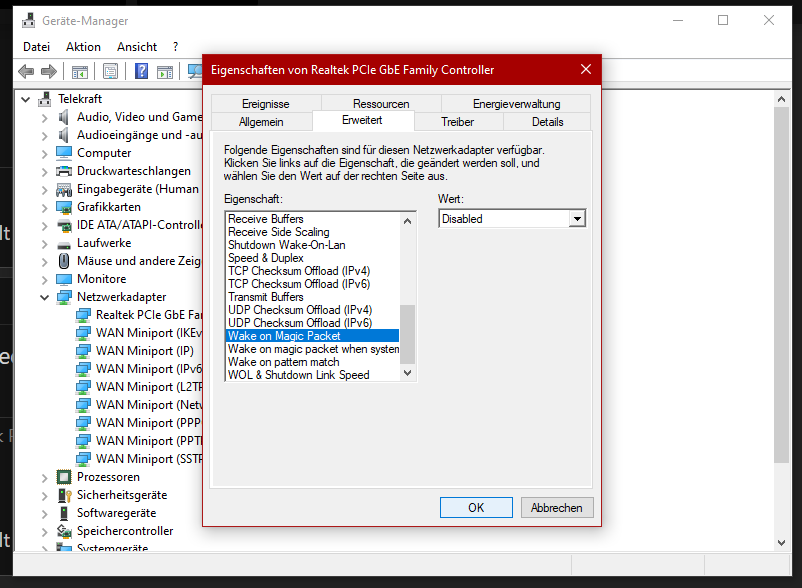Click the Back arrow in Geräte-Manager toolbar
Image resolution: width=802 pixels, height=588 pixels.
pos(26,72)
